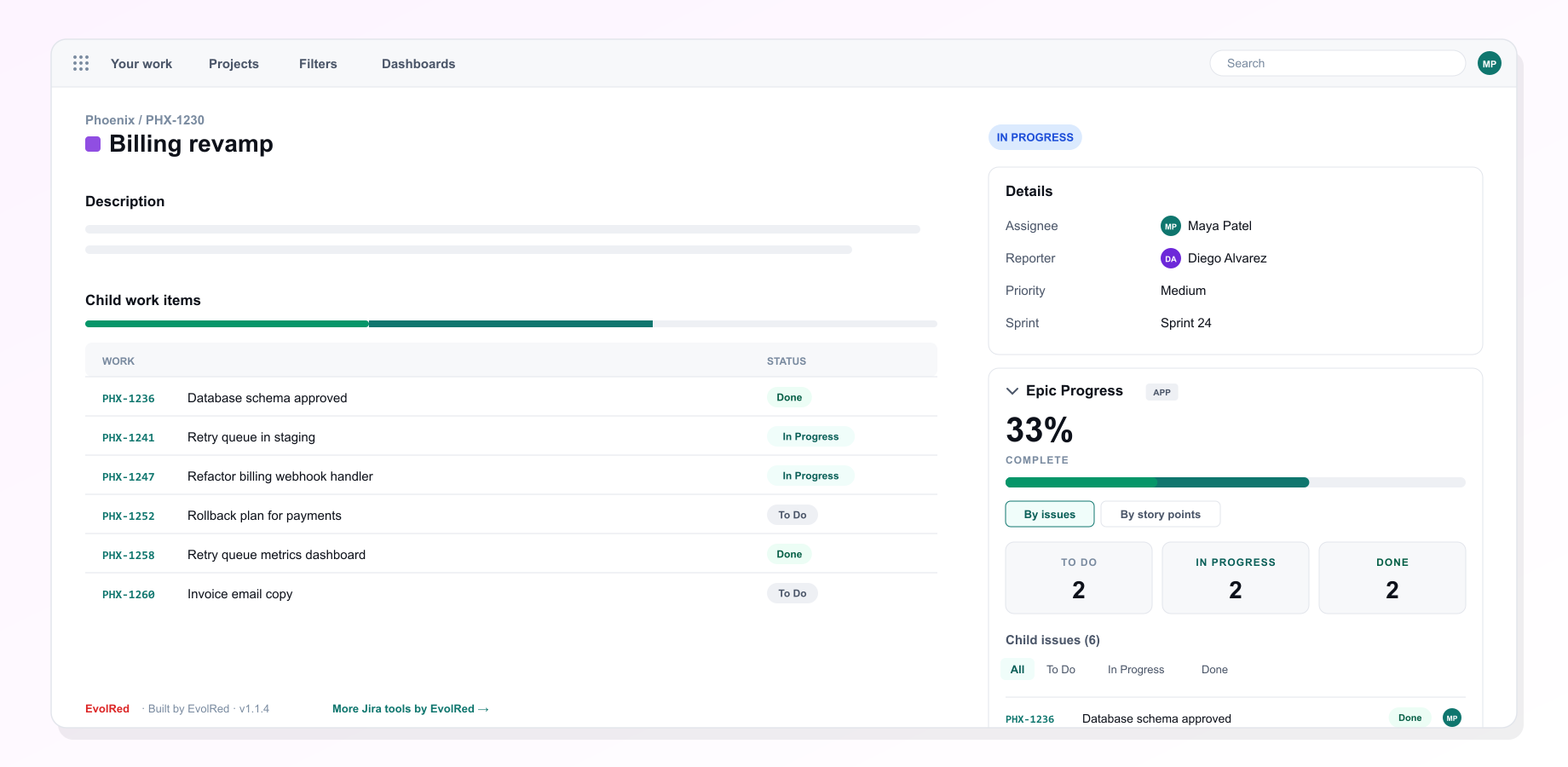Open the Projects menu
Image resolution: width=1568 pixels, height=767 pixels.
233,64
